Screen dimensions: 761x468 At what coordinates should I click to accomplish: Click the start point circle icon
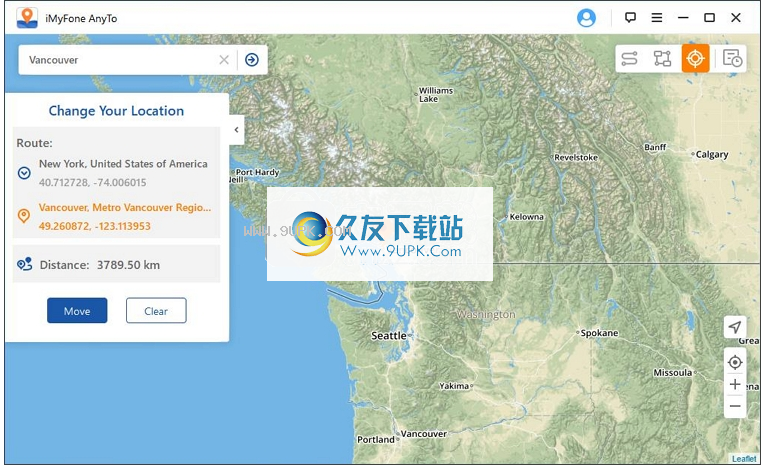click(24, 173)
